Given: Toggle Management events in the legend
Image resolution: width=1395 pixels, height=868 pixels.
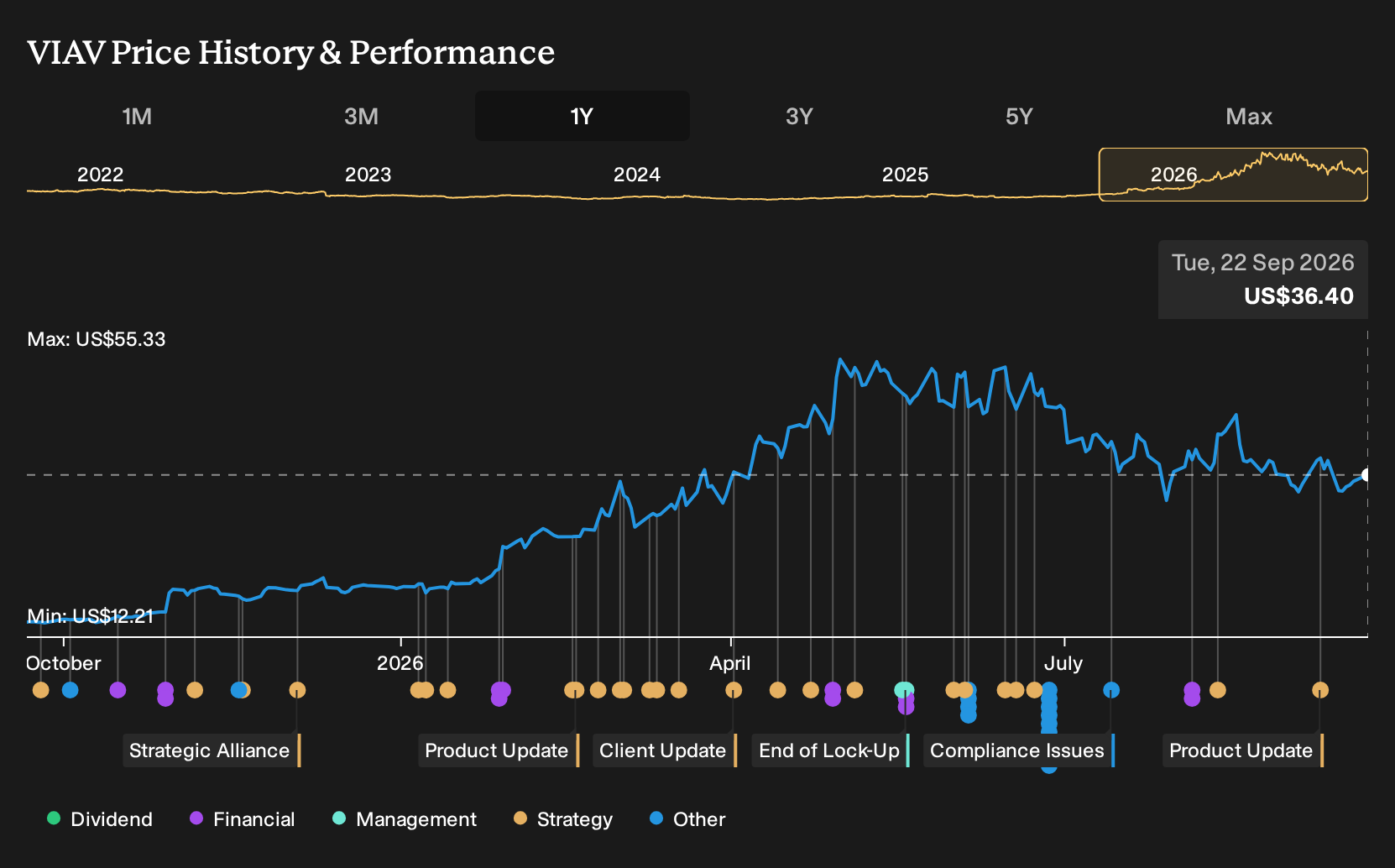Looking at the screenshot, I should click(405, 818).
